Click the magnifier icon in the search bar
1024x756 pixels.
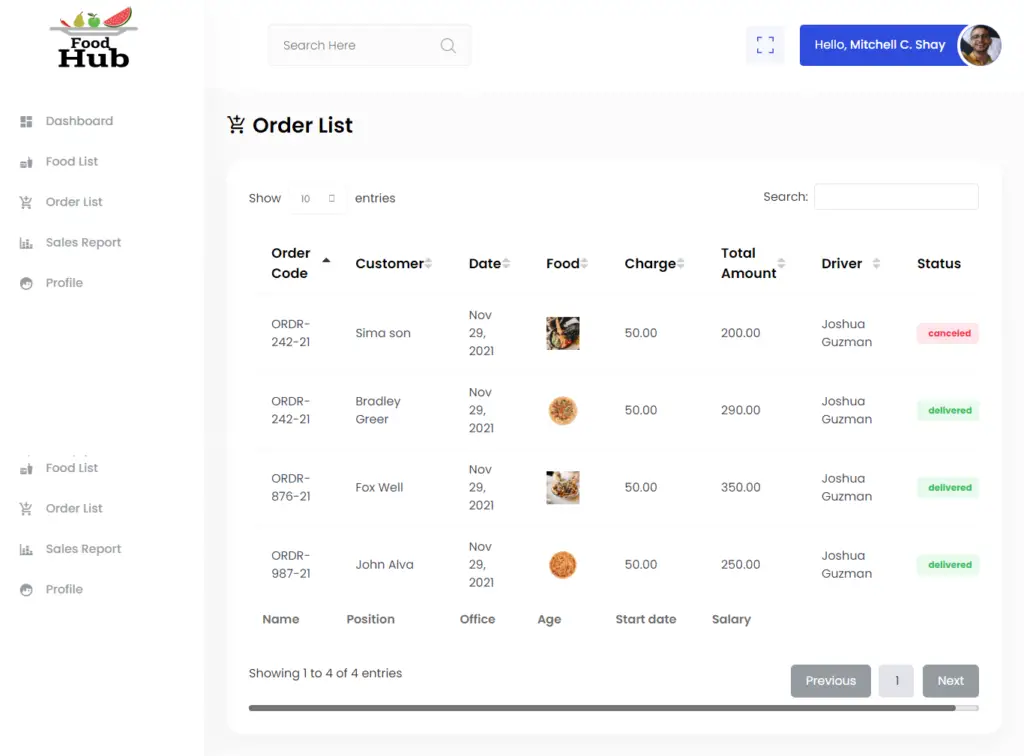[x=447, y=45]
